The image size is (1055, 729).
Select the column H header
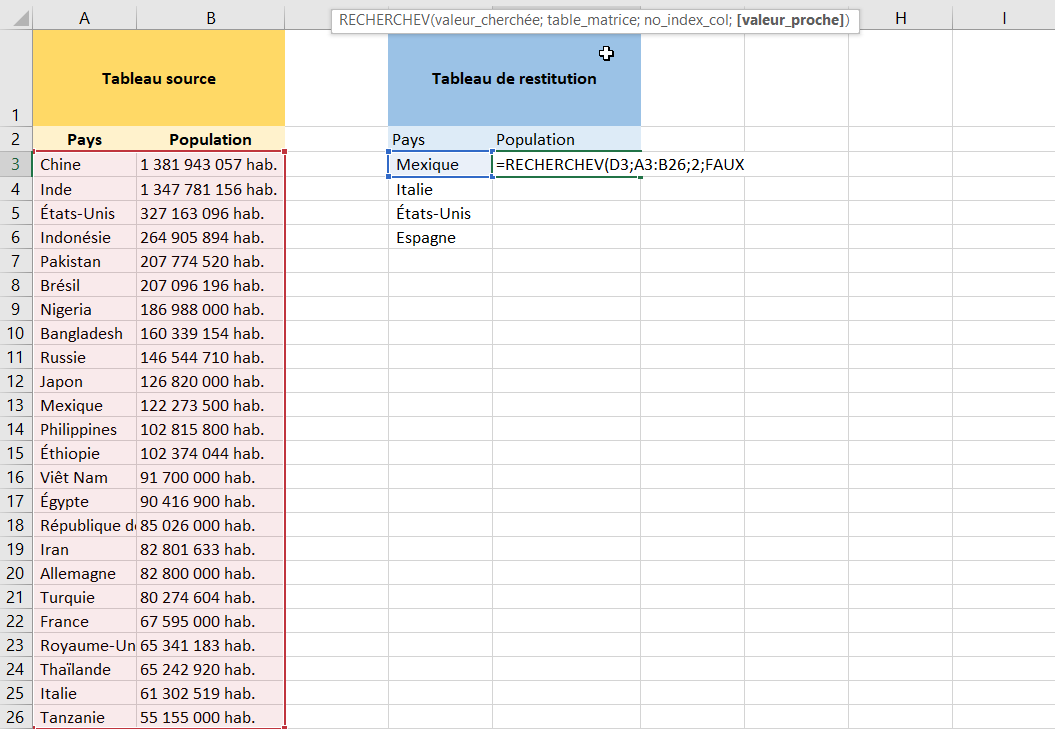click(900, 18)
